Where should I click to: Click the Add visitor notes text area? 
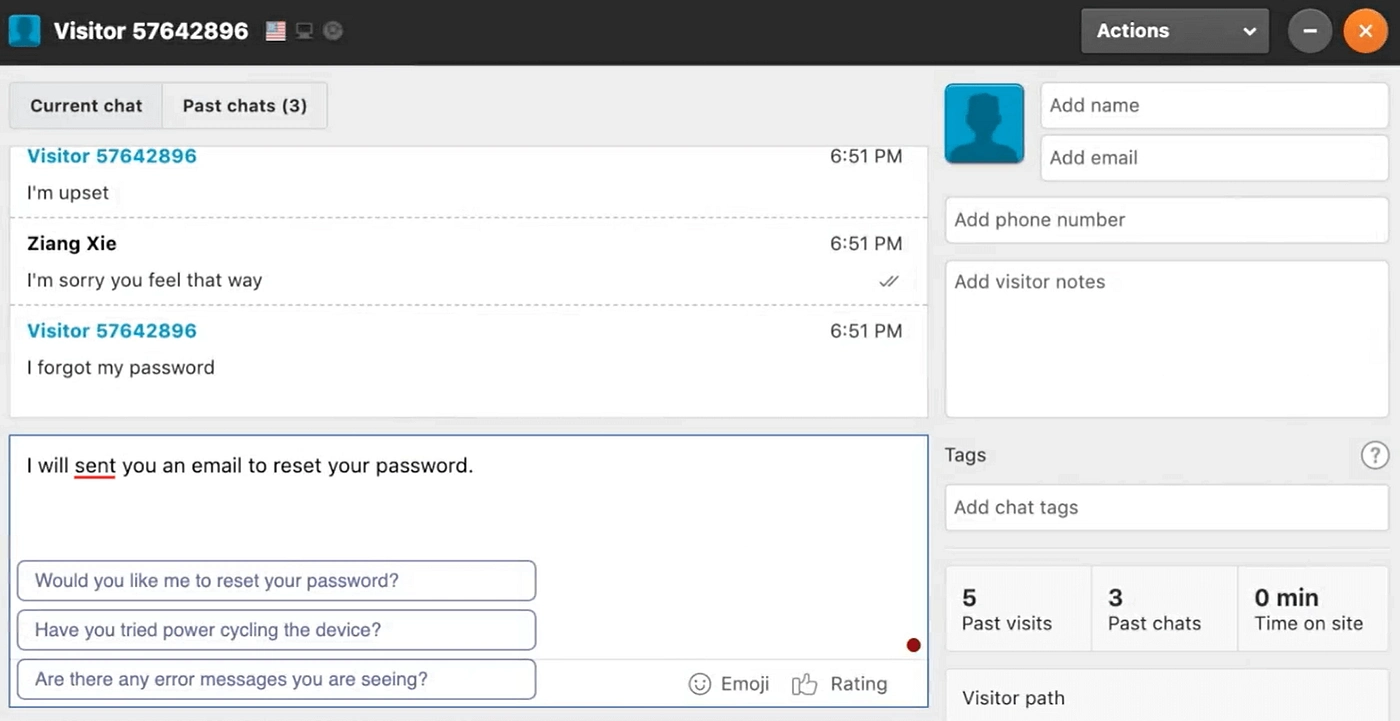click(x=1166, y=339)
